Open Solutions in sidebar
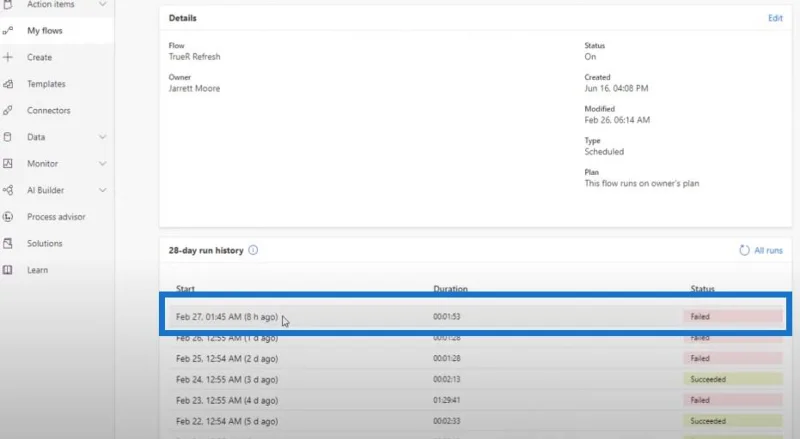The height and width of the screenshot is (439, 800). [44, 243]
